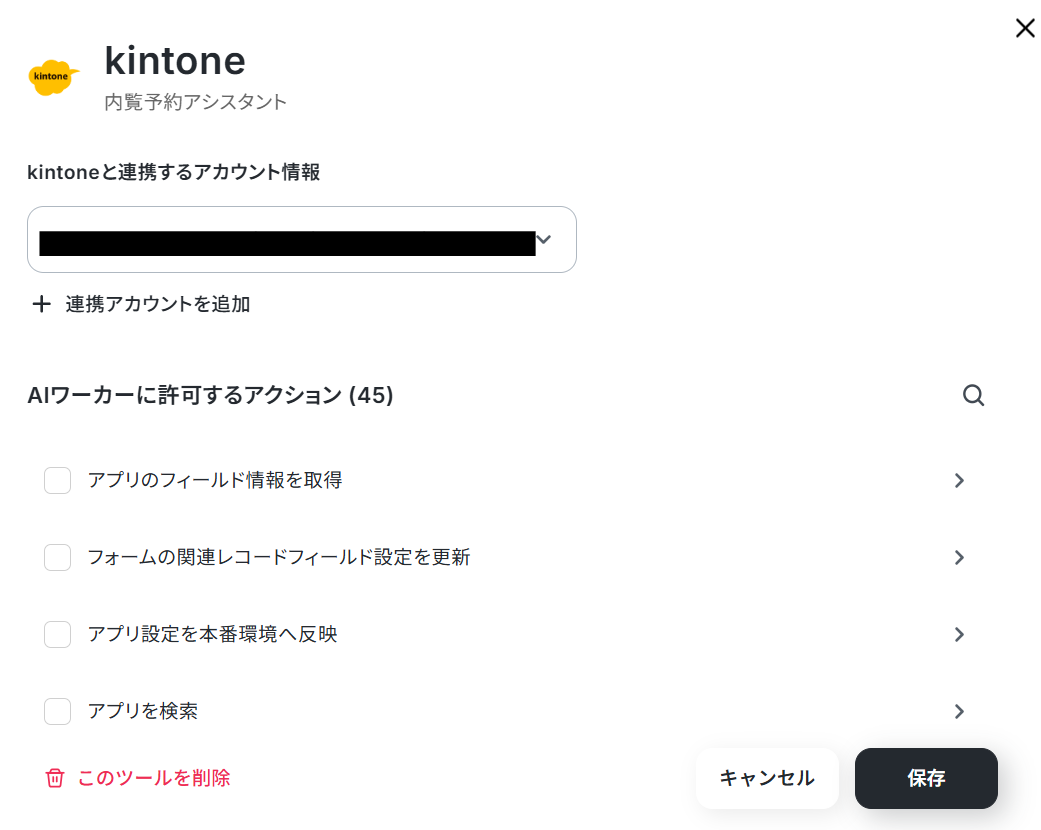Screen dimensions: 1041x830
Task: Click the red trash can icon
Action: (54, 778)
